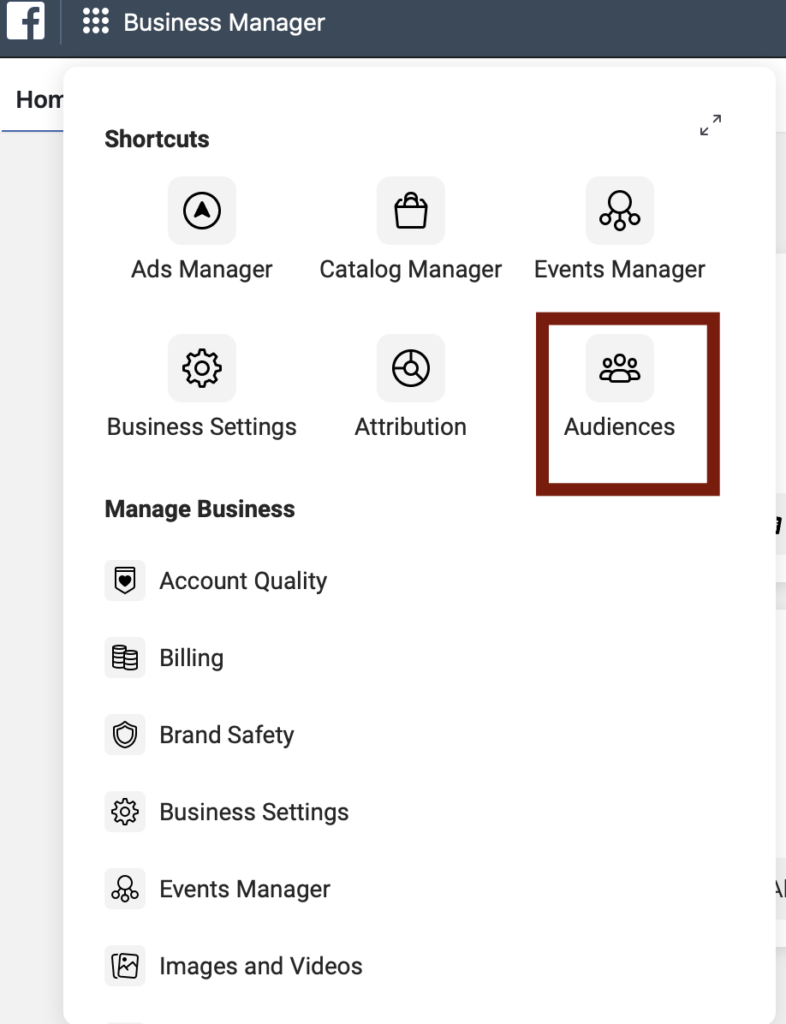
Task: Open the Catalog Manager shopping bag icon
Action: click(x=410, y=211)
